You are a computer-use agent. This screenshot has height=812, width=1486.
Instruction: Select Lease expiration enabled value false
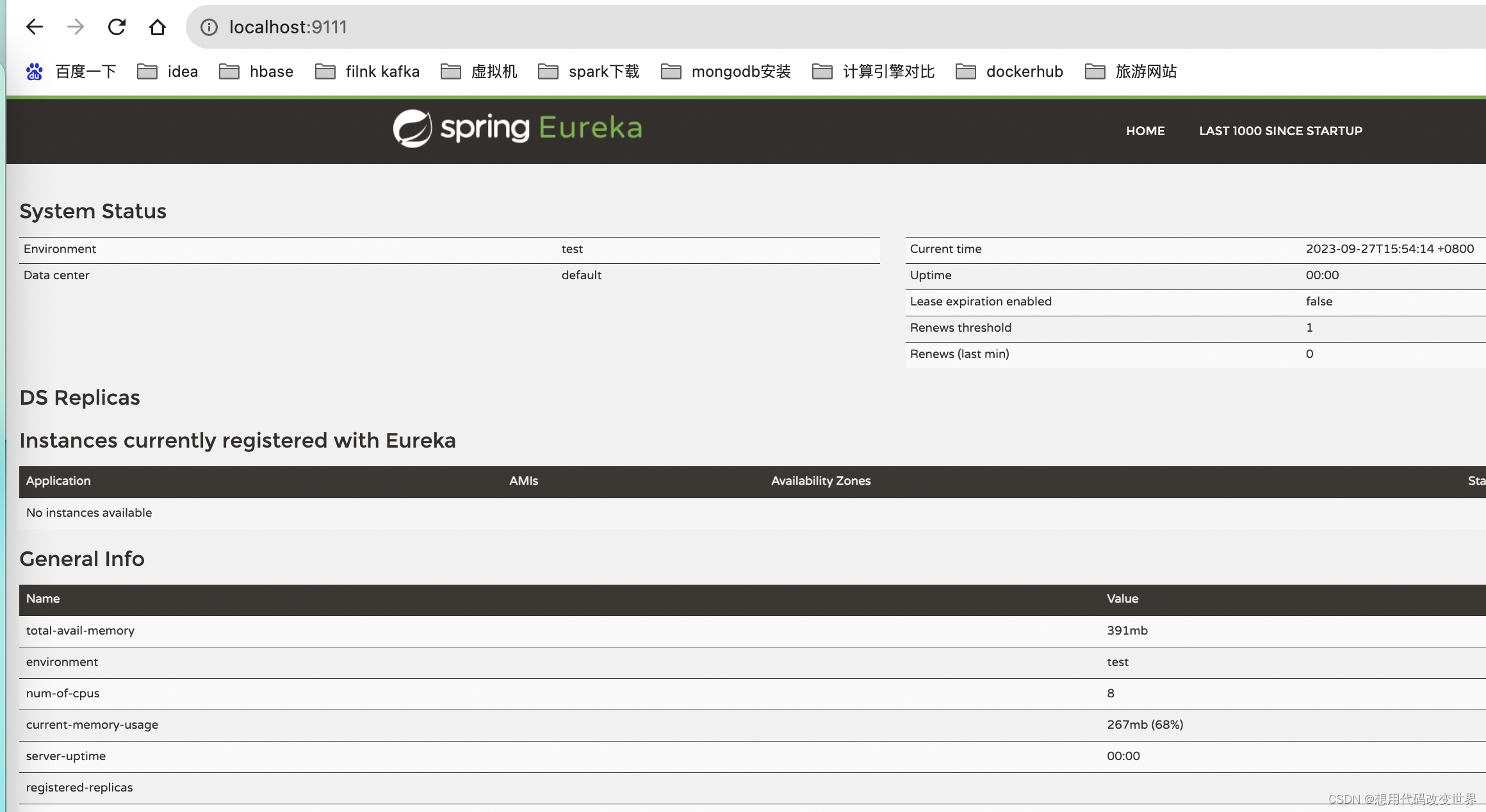pos(1319,301)
